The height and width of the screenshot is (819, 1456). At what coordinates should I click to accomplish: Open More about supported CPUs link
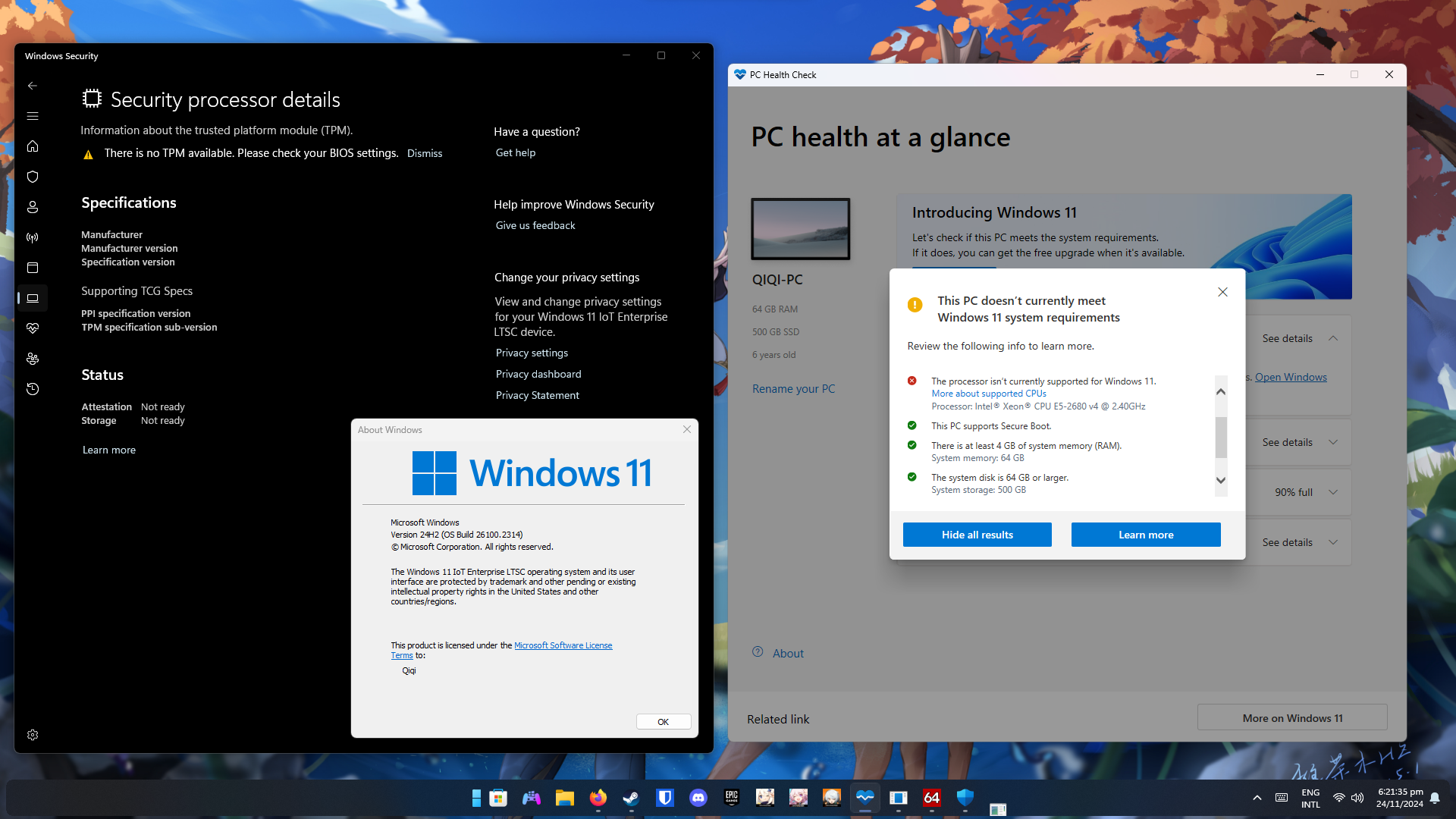[x=989, y=394]
